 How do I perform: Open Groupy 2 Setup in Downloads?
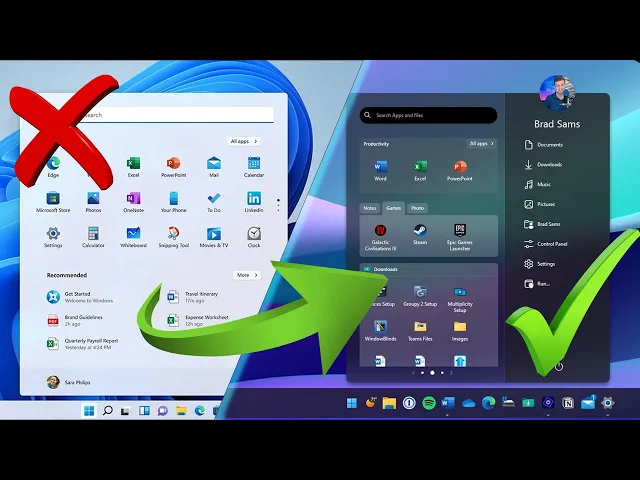tap(420, 296)
